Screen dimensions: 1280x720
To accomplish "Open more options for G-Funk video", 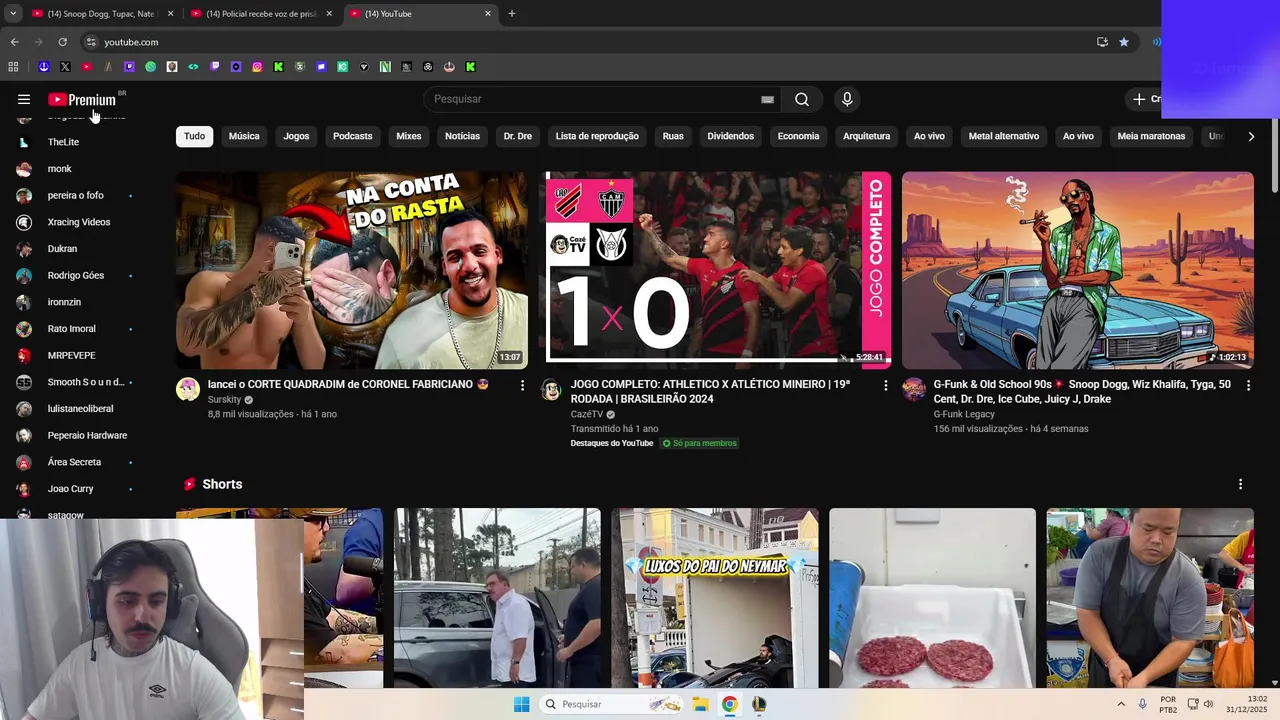I will point(1248,385).
